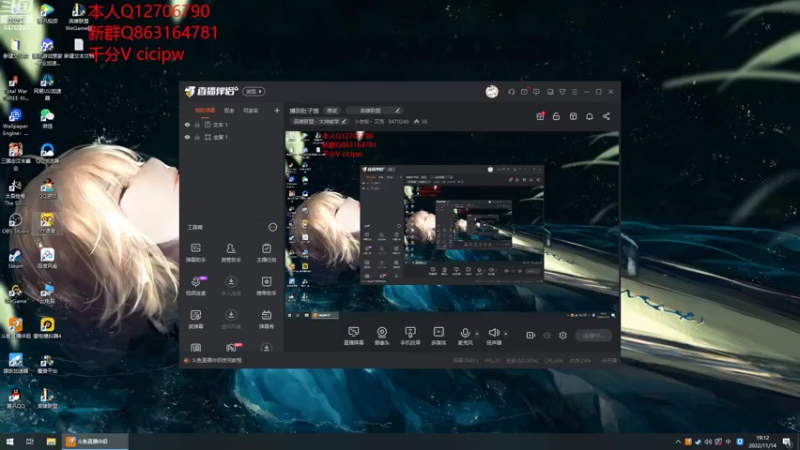The width and height of the screenshot is (800, 450).
Task: Edit the 英雄联盟 category field
Action: 374,110
